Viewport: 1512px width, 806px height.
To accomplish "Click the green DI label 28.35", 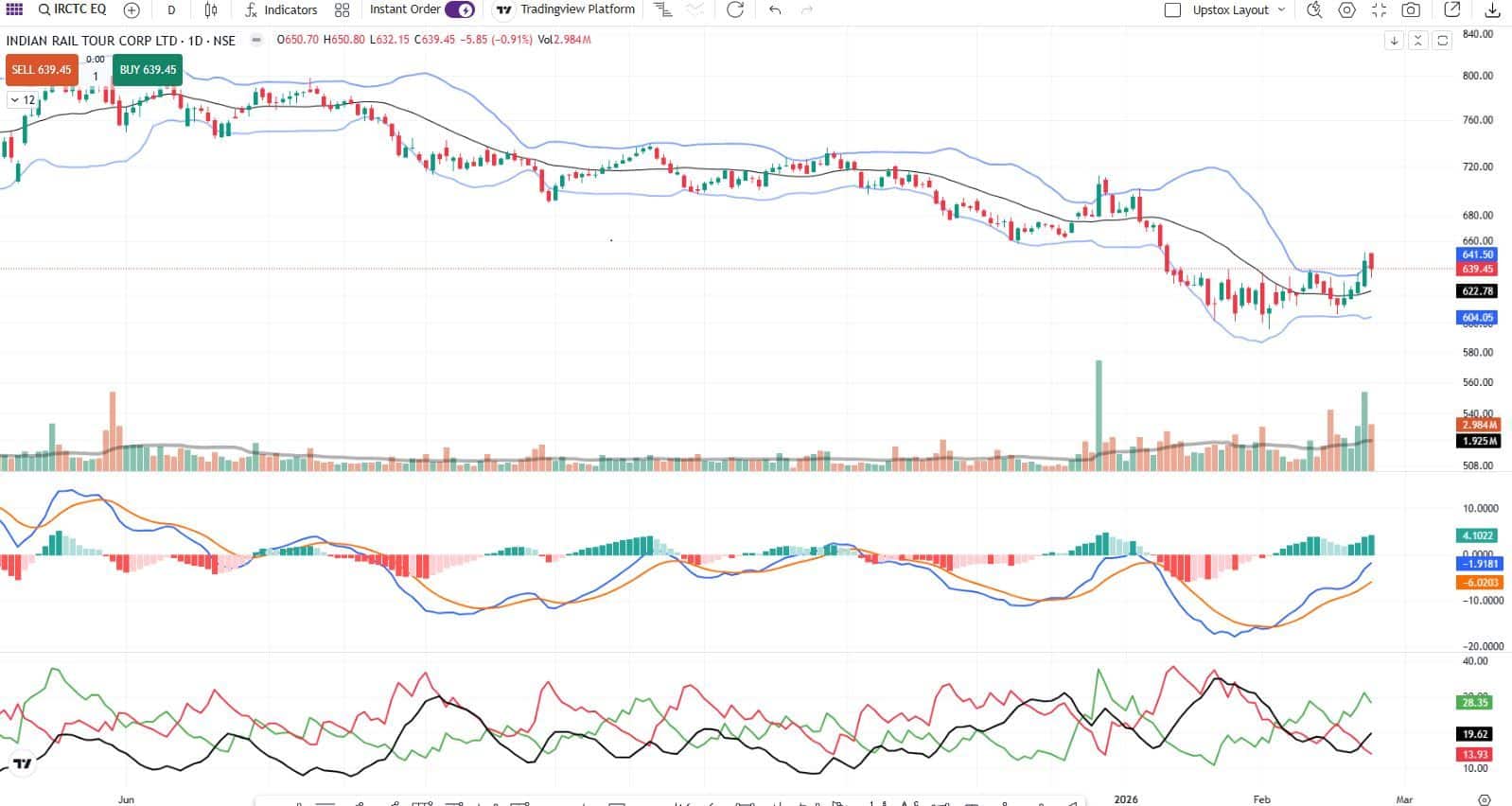I will (1475, 703).
